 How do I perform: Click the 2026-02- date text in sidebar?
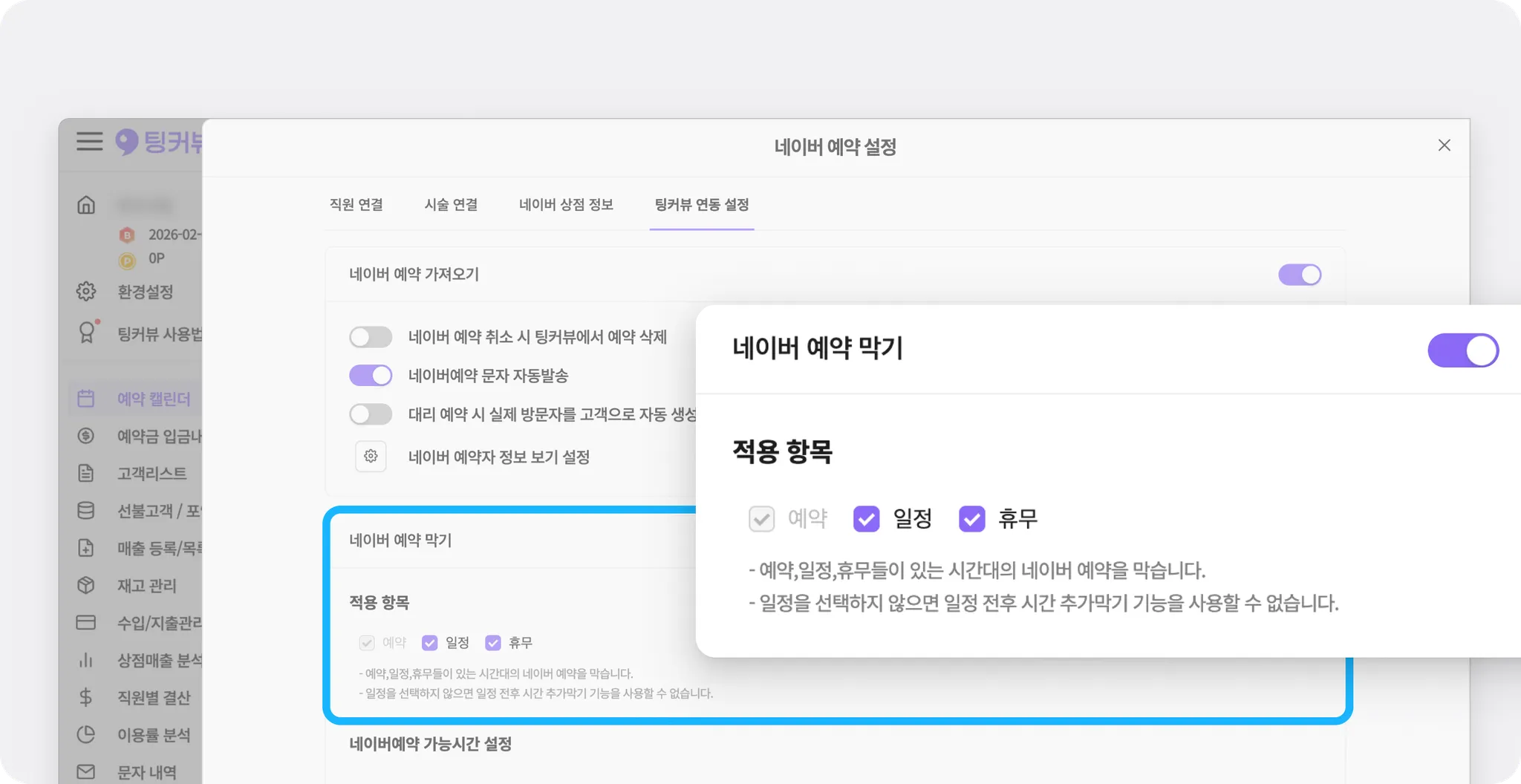(x=175, y=235)
